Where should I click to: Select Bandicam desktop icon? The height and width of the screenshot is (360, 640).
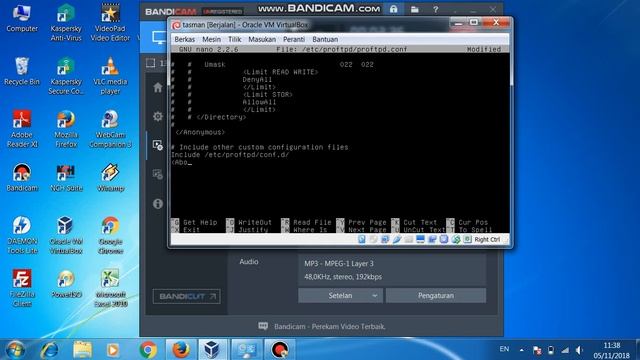click(22, 178)
